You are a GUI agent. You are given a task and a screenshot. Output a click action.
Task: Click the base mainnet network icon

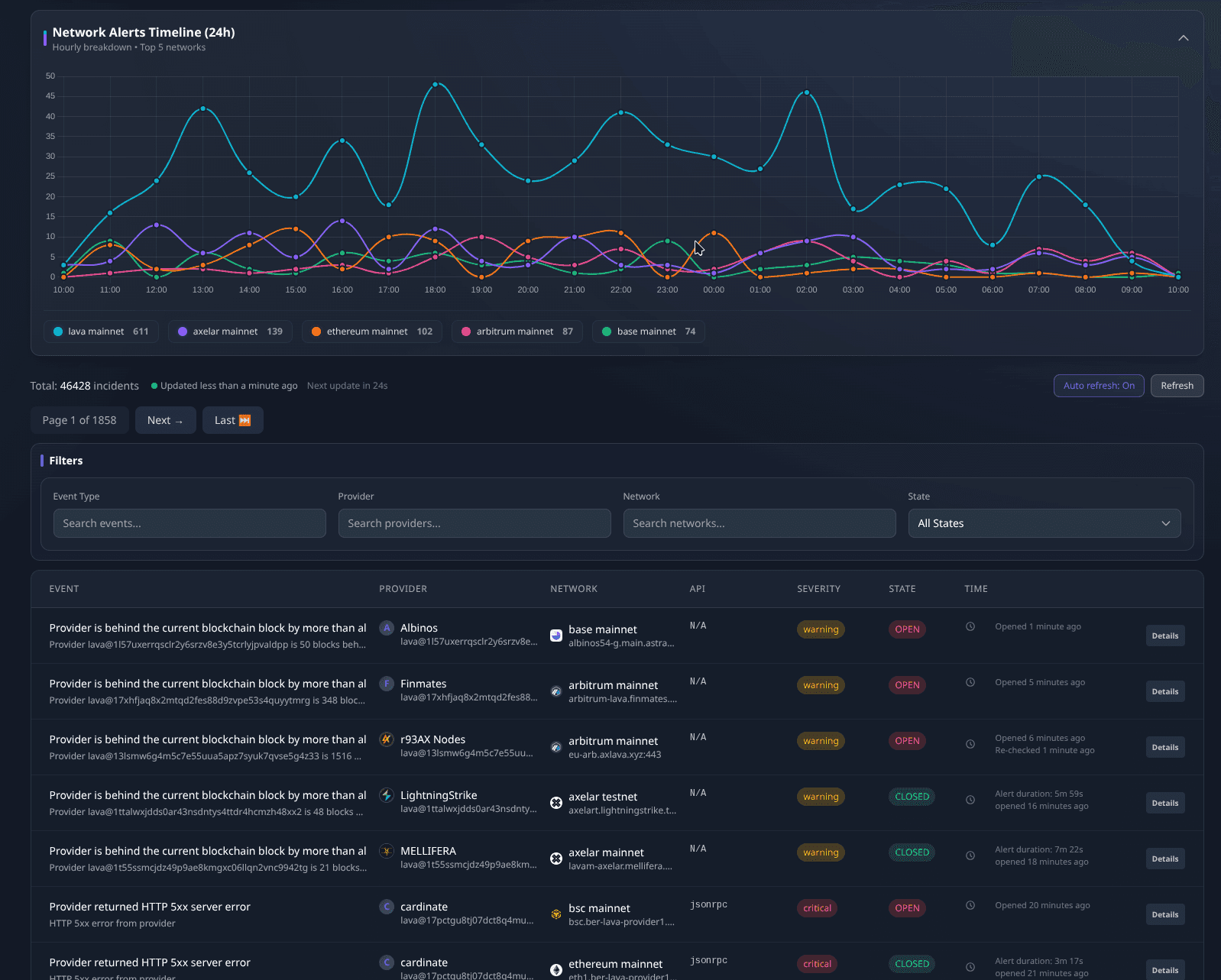556,636
